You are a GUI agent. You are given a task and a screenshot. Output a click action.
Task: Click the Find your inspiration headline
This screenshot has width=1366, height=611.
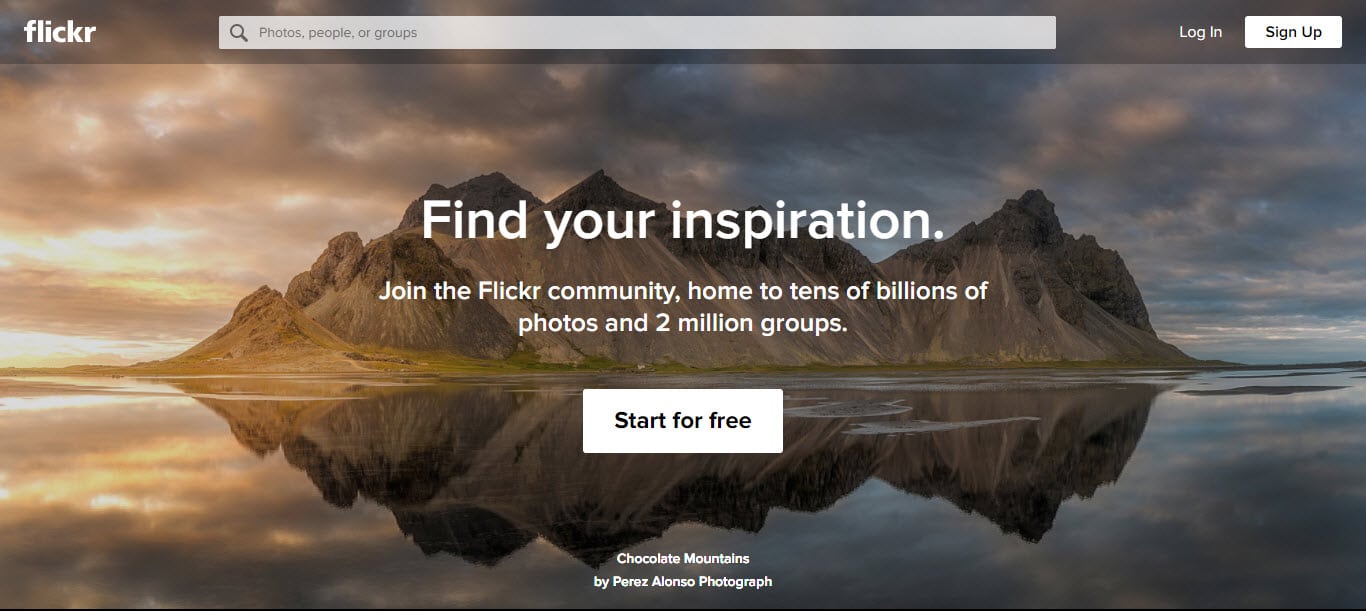click(683, 221)
